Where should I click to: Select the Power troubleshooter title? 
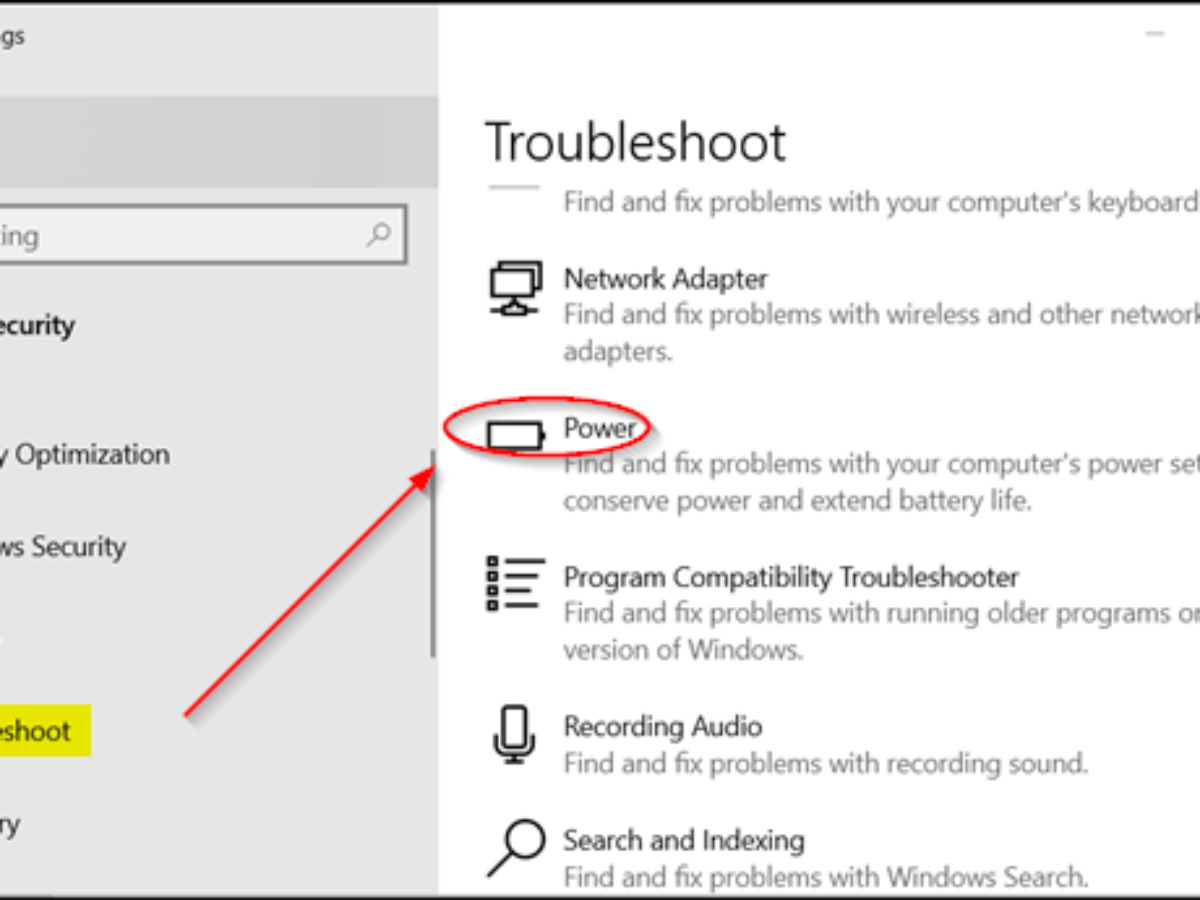pos(600,428)
